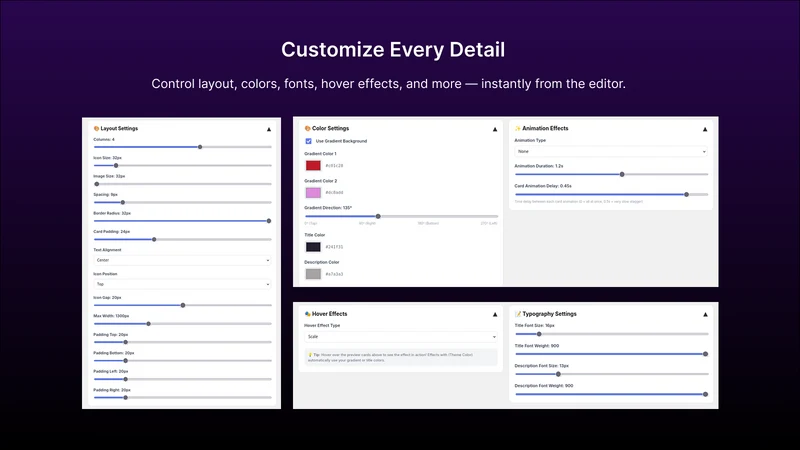Collapse the Color Settings panel arrow
Image resolution: width=800 pixels, height=450 pixels.
pos(495,130)
